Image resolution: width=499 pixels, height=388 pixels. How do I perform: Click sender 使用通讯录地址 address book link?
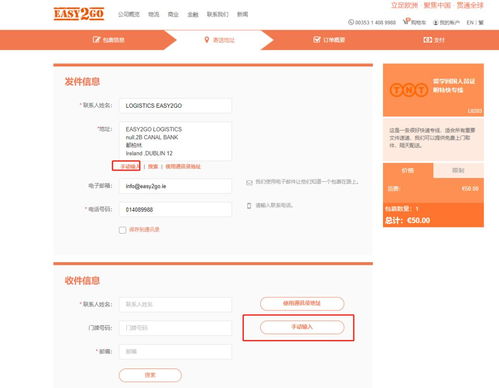coord(183,166)
